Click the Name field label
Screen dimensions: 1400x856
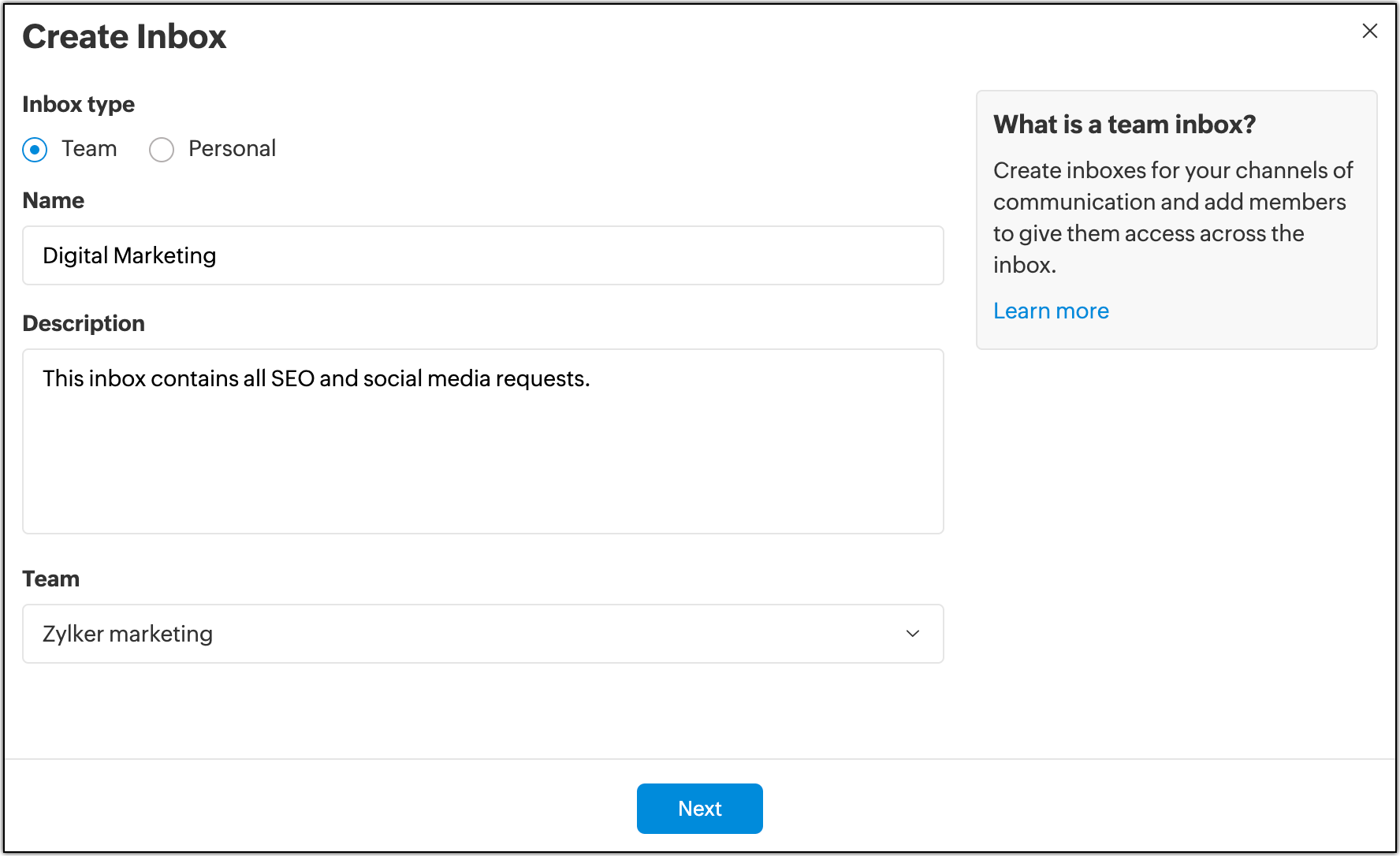54,200
